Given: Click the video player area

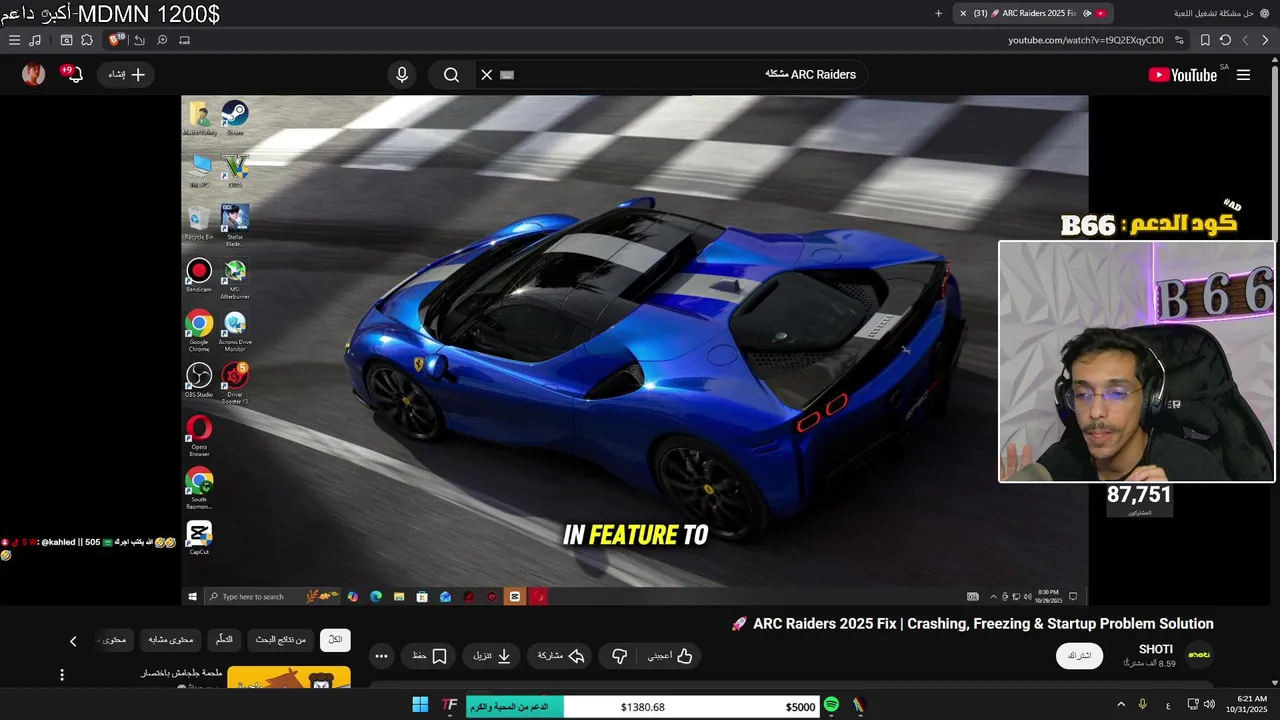Looking at the screenshot, I should point(635,350).
